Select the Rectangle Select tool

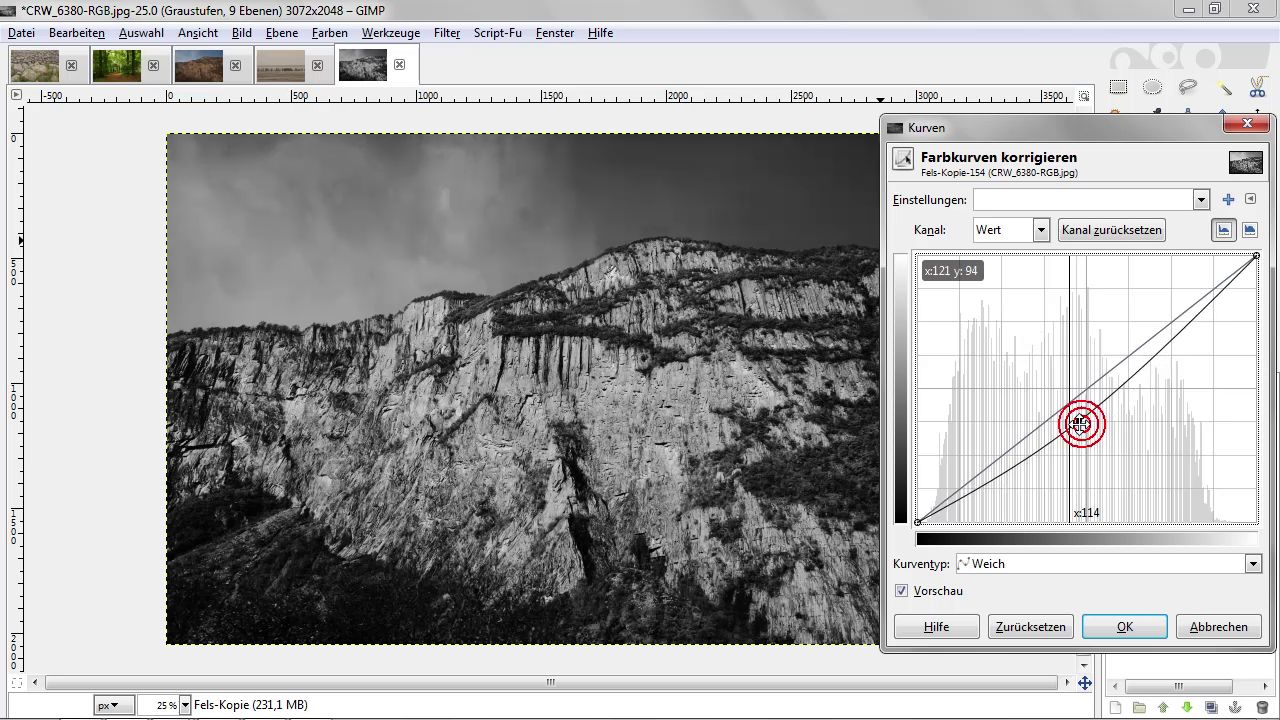coord(1118,87)
